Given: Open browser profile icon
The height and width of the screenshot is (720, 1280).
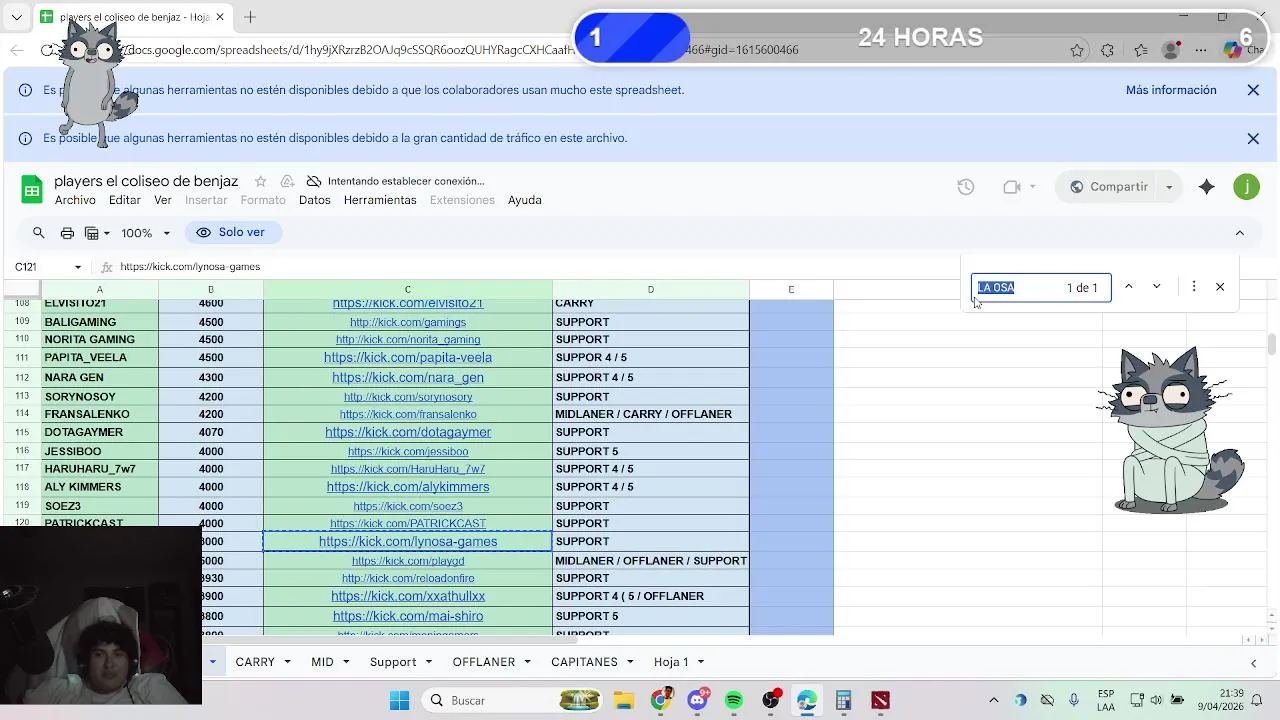Looking at the screenshot, I should tap(1171, 50).
